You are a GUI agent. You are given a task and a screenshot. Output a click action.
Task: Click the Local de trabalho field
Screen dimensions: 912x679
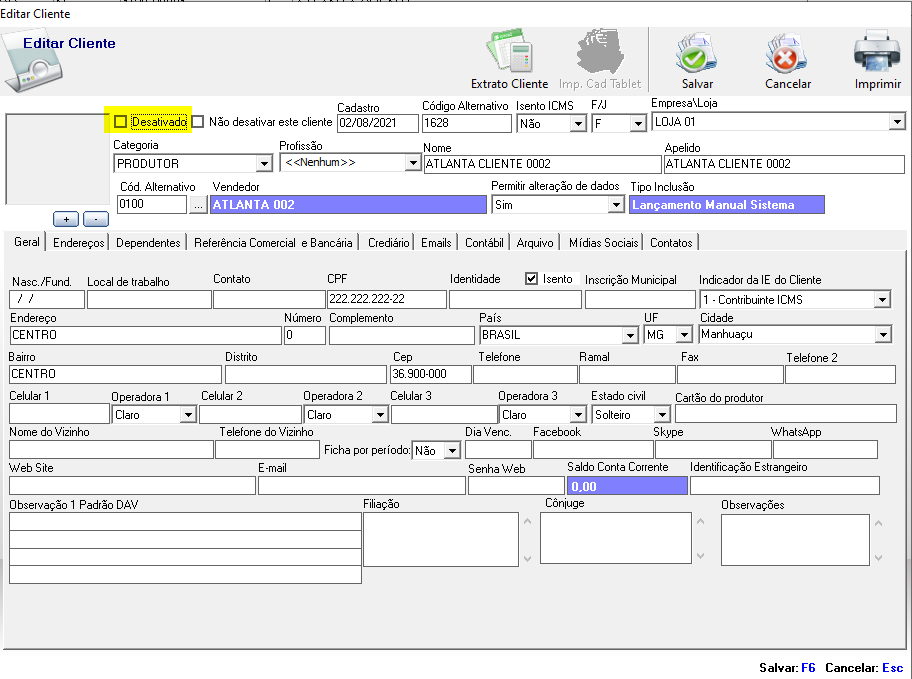pos(149,299)
